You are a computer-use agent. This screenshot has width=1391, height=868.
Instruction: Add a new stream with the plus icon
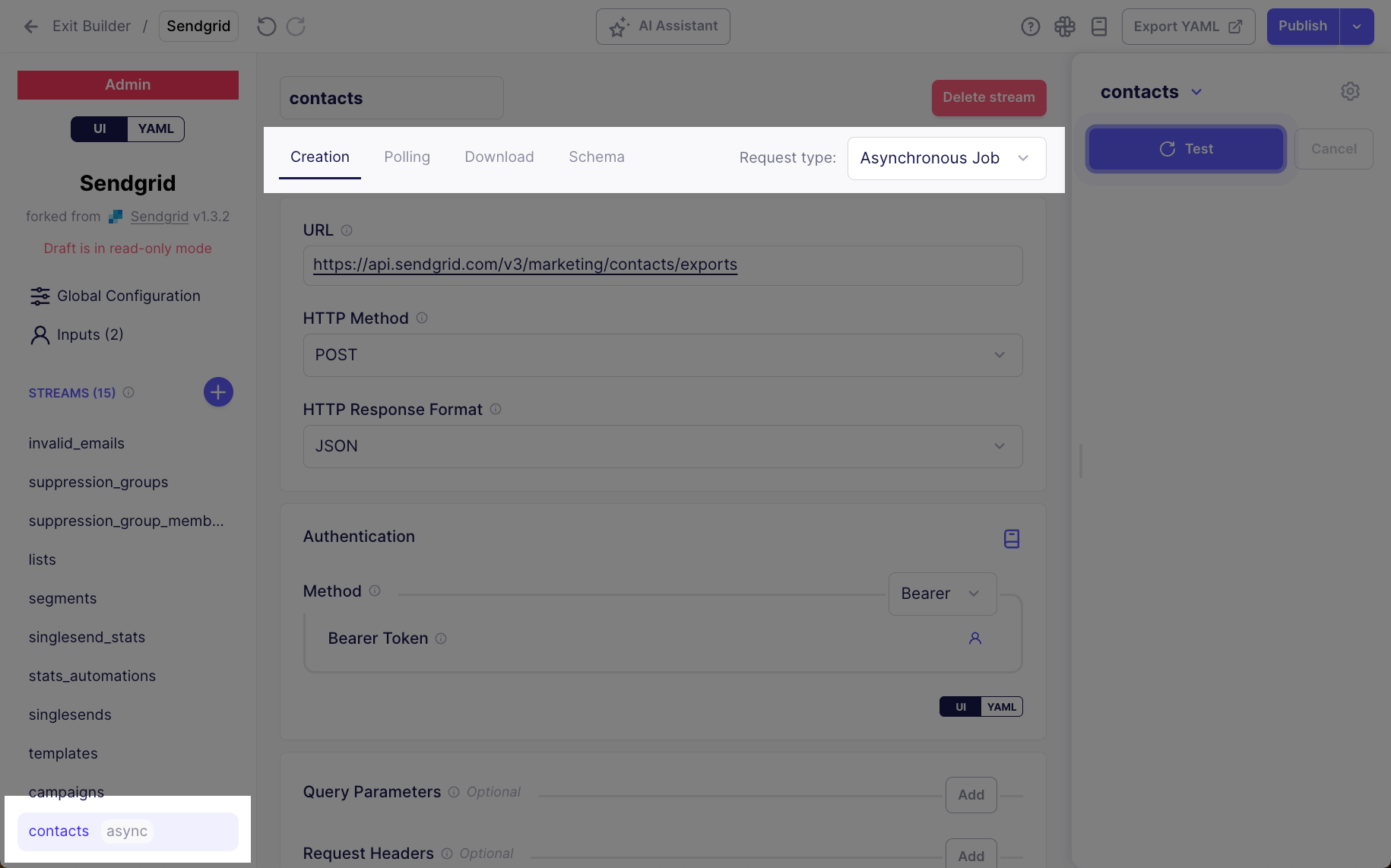coord(218,391)
